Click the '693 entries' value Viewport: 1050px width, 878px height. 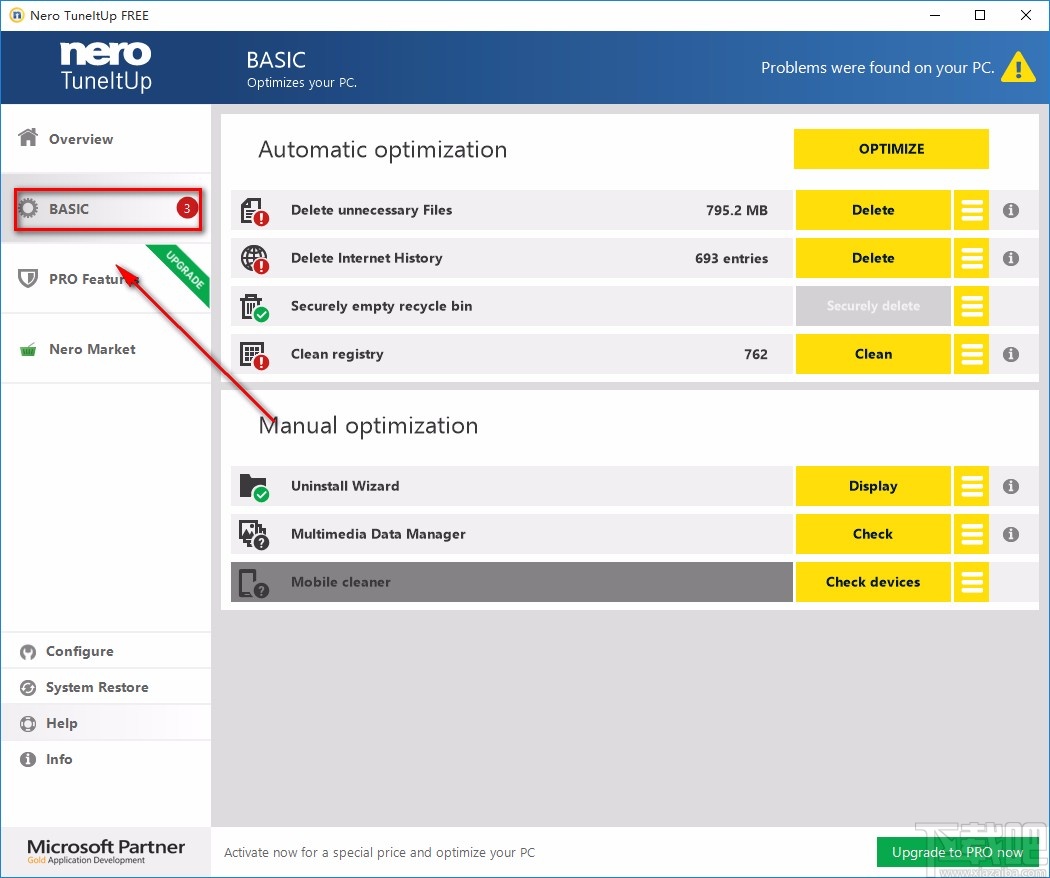[731, 259]
